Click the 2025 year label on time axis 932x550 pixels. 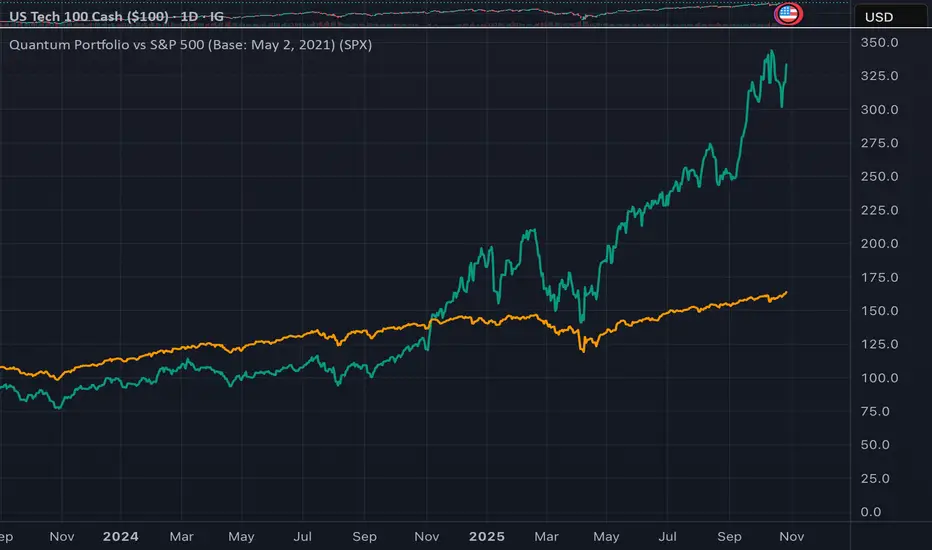click(x=487, y=536)
